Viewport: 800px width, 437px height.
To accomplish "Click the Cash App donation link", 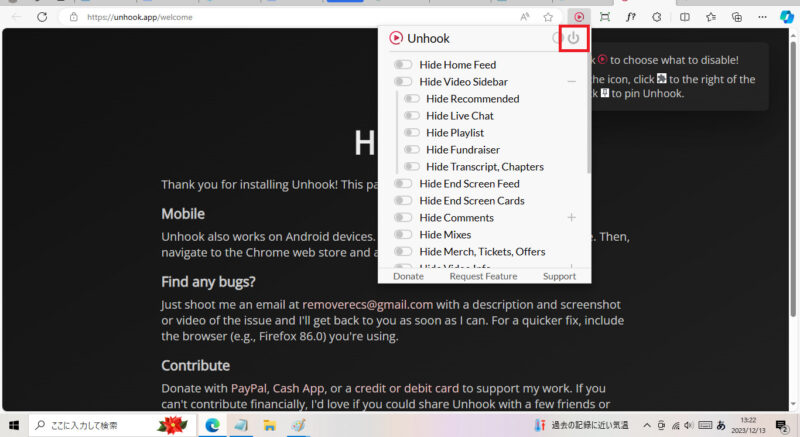I will [298, 388].
